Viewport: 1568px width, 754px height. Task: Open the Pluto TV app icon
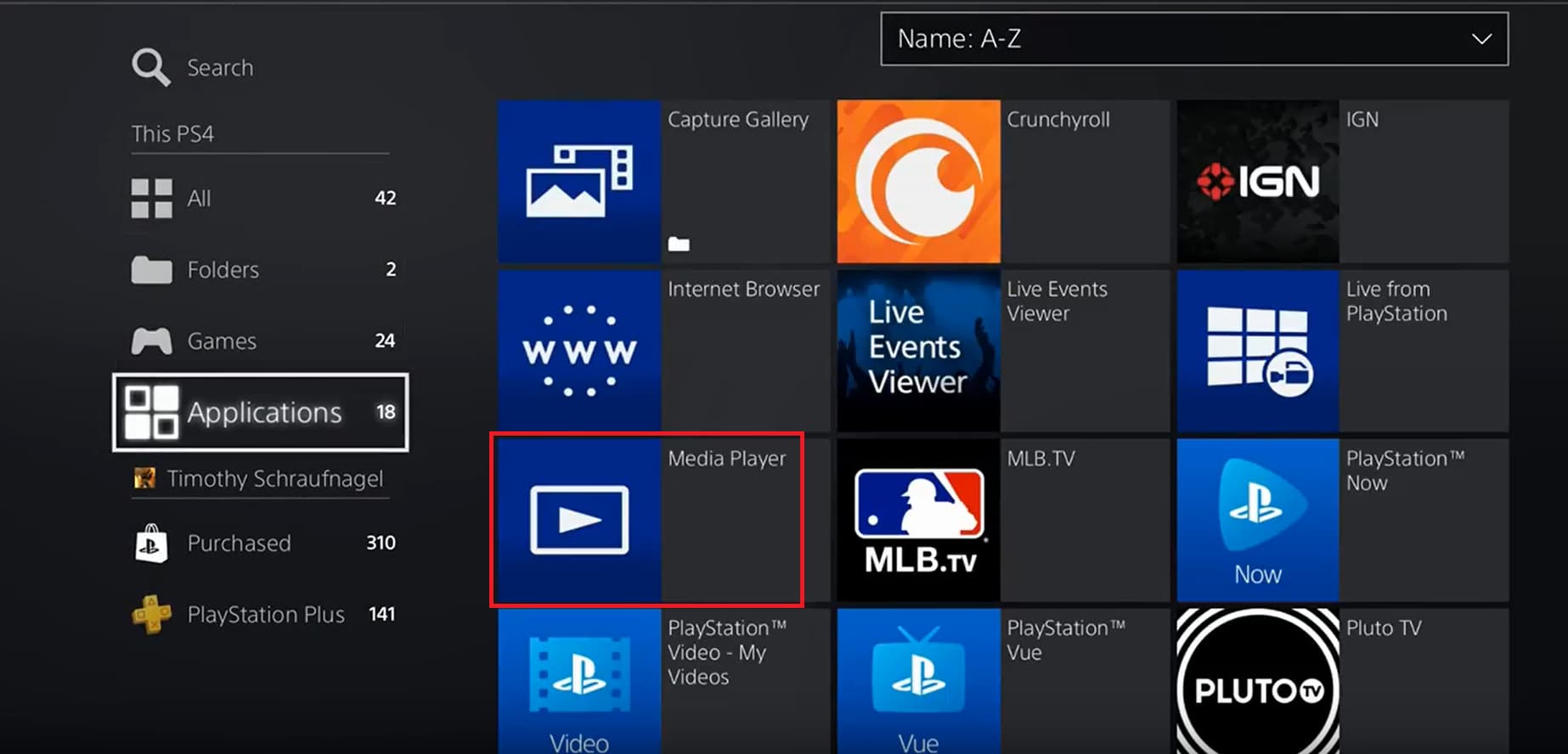tap(1257, 682)
